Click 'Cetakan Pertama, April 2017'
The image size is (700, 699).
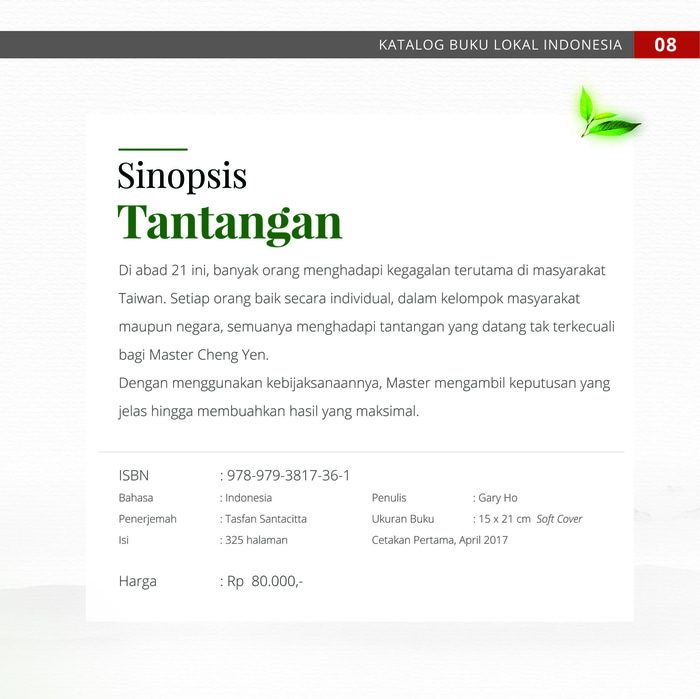pos(440,540)
